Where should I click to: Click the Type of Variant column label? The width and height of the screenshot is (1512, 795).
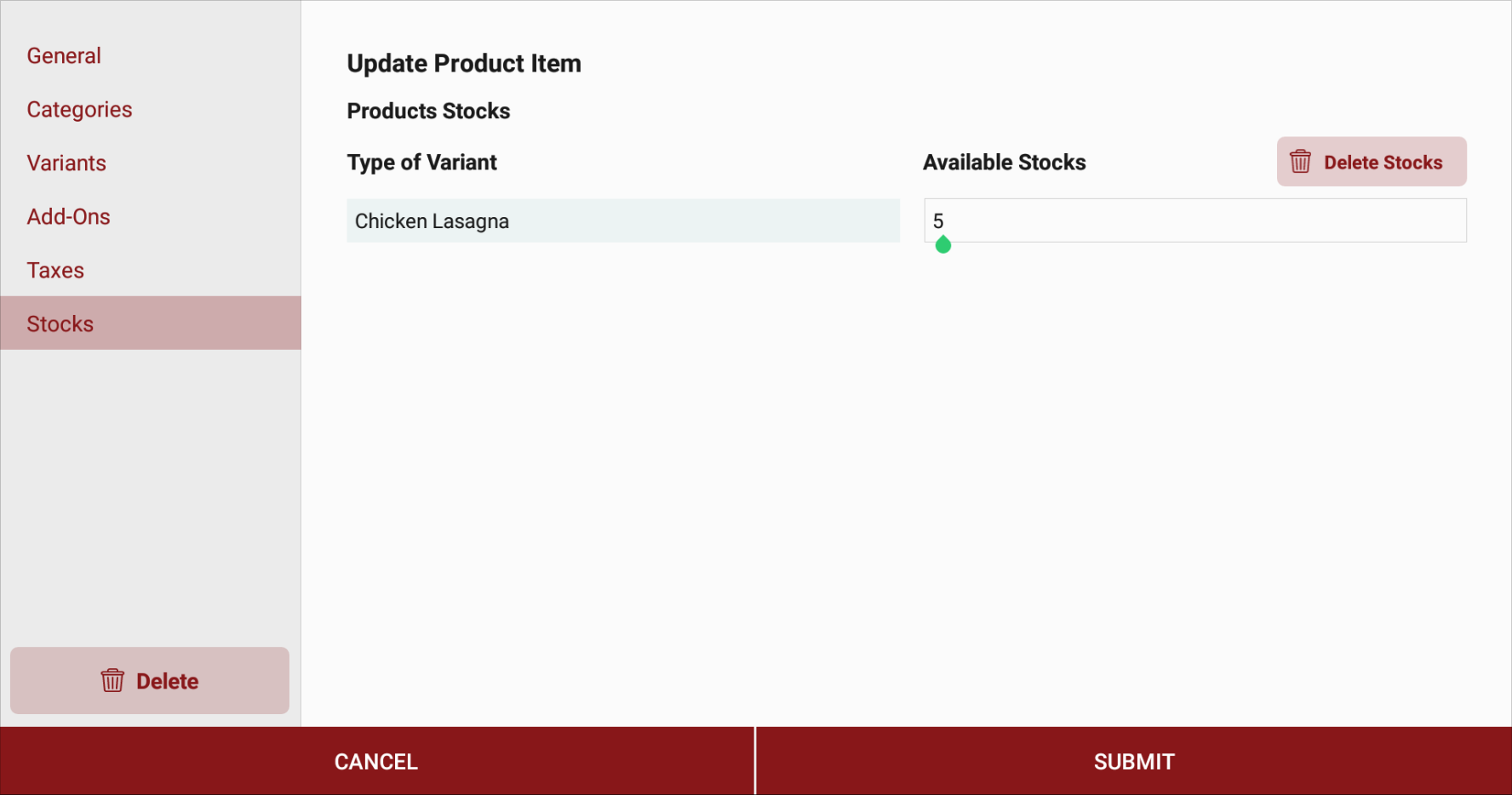click(x=421, y=163)
